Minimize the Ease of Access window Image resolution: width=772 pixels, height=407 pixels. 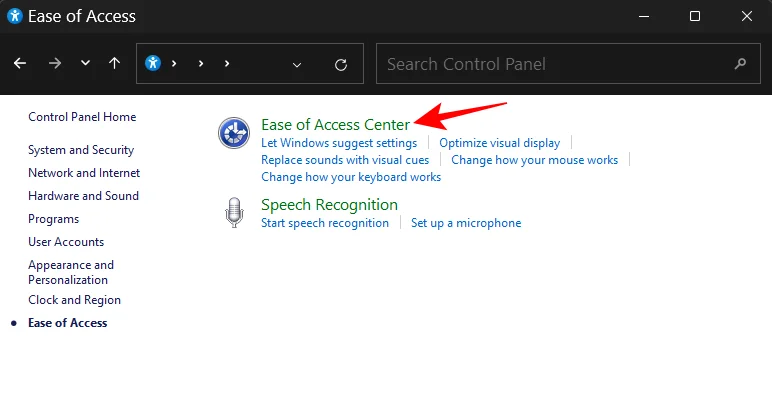click(x=643, y=16)
